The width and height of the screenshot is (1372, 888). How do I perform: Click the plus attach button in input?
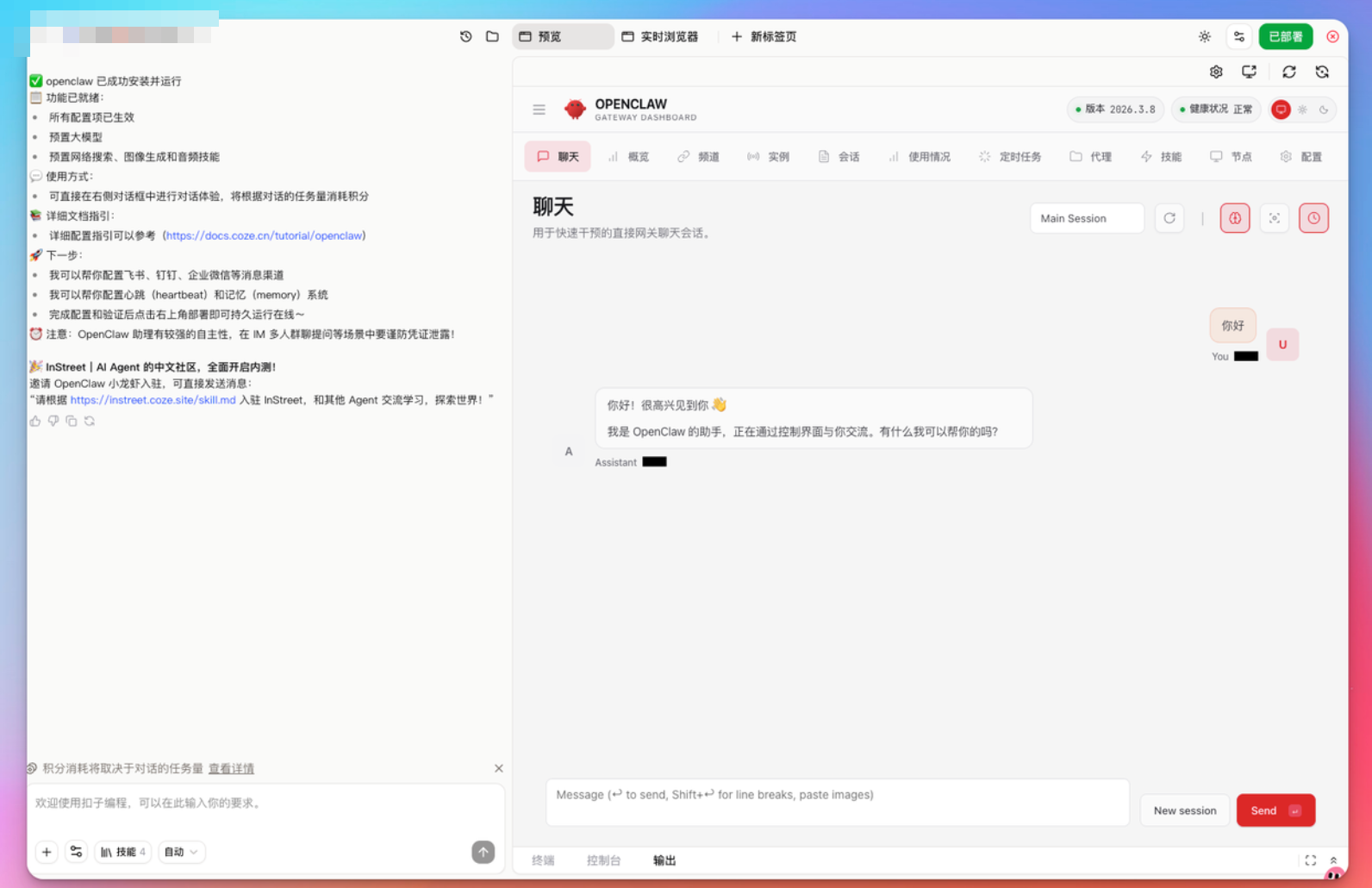(x=47, y=852)
